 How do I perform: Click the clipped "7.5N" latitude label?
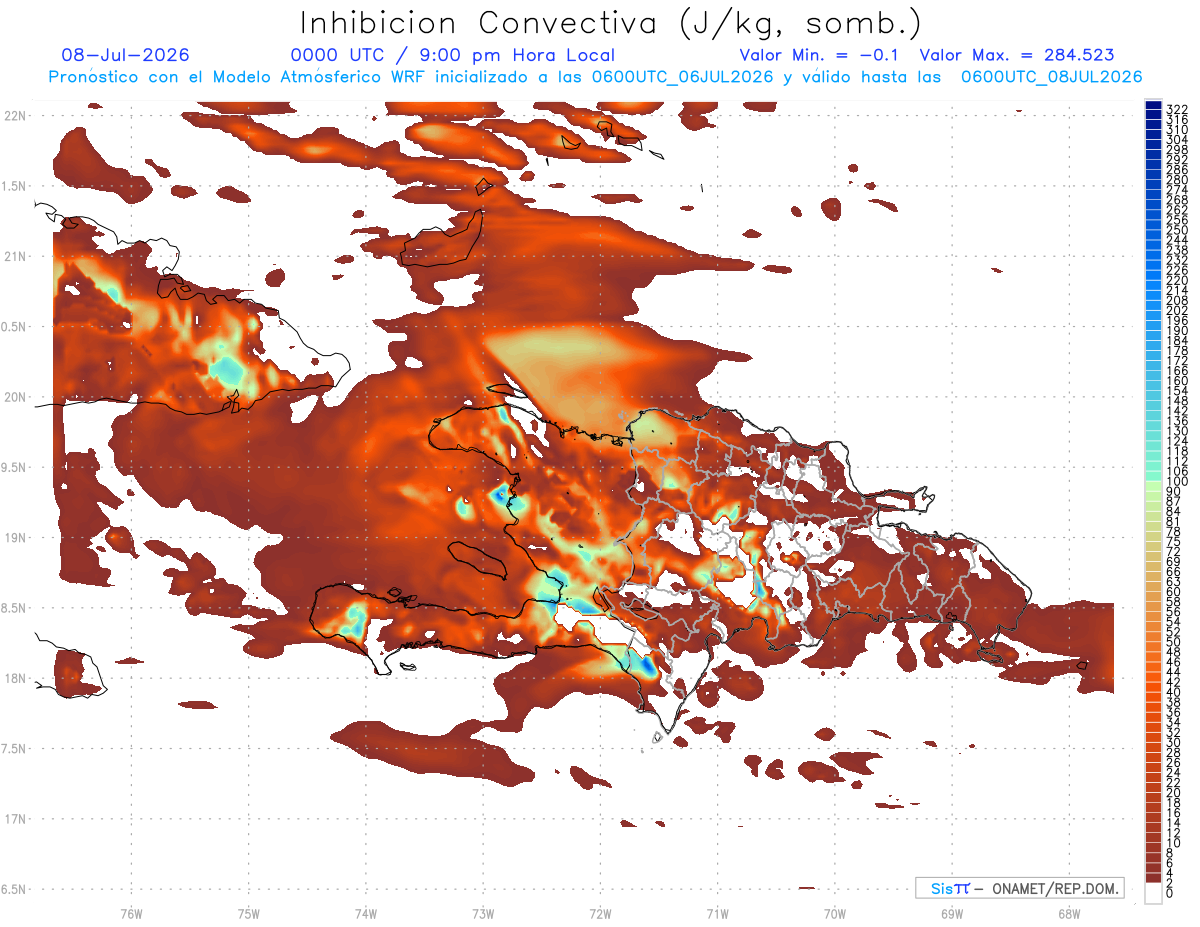[x=14, y=749]
